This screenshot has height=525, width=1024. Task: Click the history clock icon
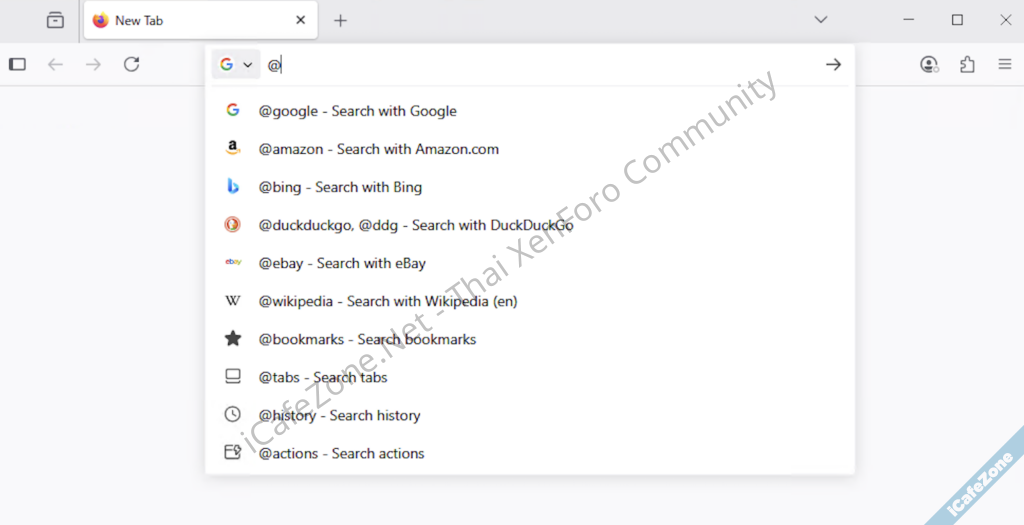click(232, 414)
